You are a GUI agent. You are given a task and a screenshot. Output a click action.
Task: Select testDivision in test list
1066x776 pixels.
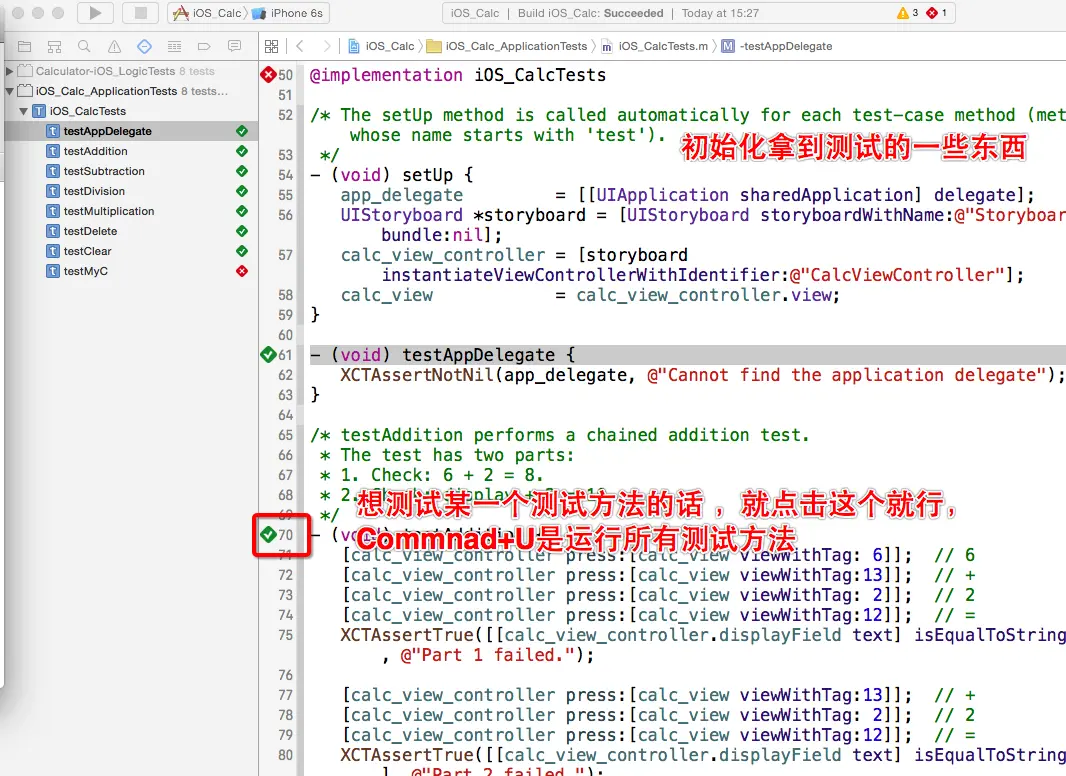[x=131, y=191]
